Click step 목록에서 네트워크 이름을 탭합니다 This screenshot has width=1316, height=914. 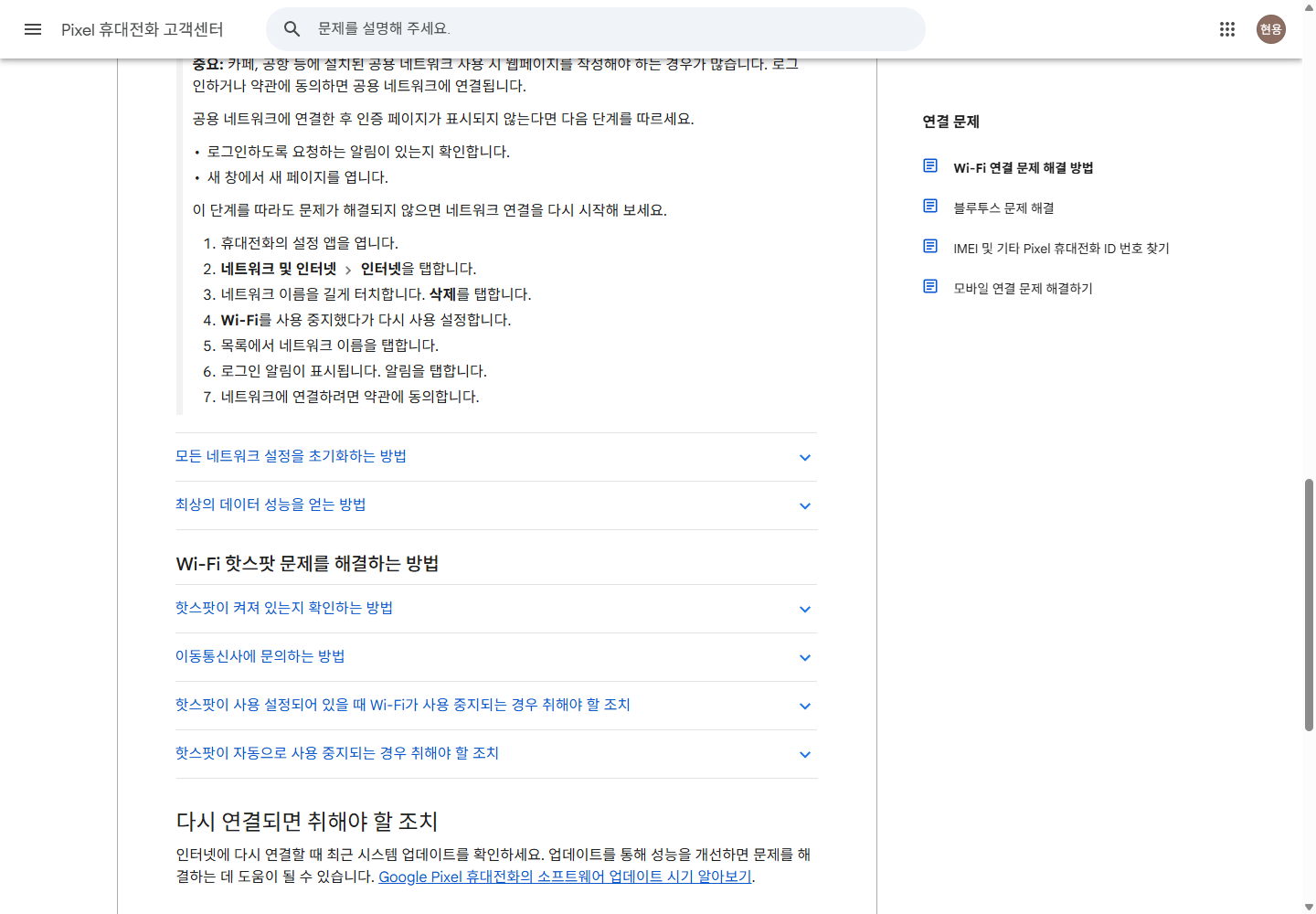330,345
